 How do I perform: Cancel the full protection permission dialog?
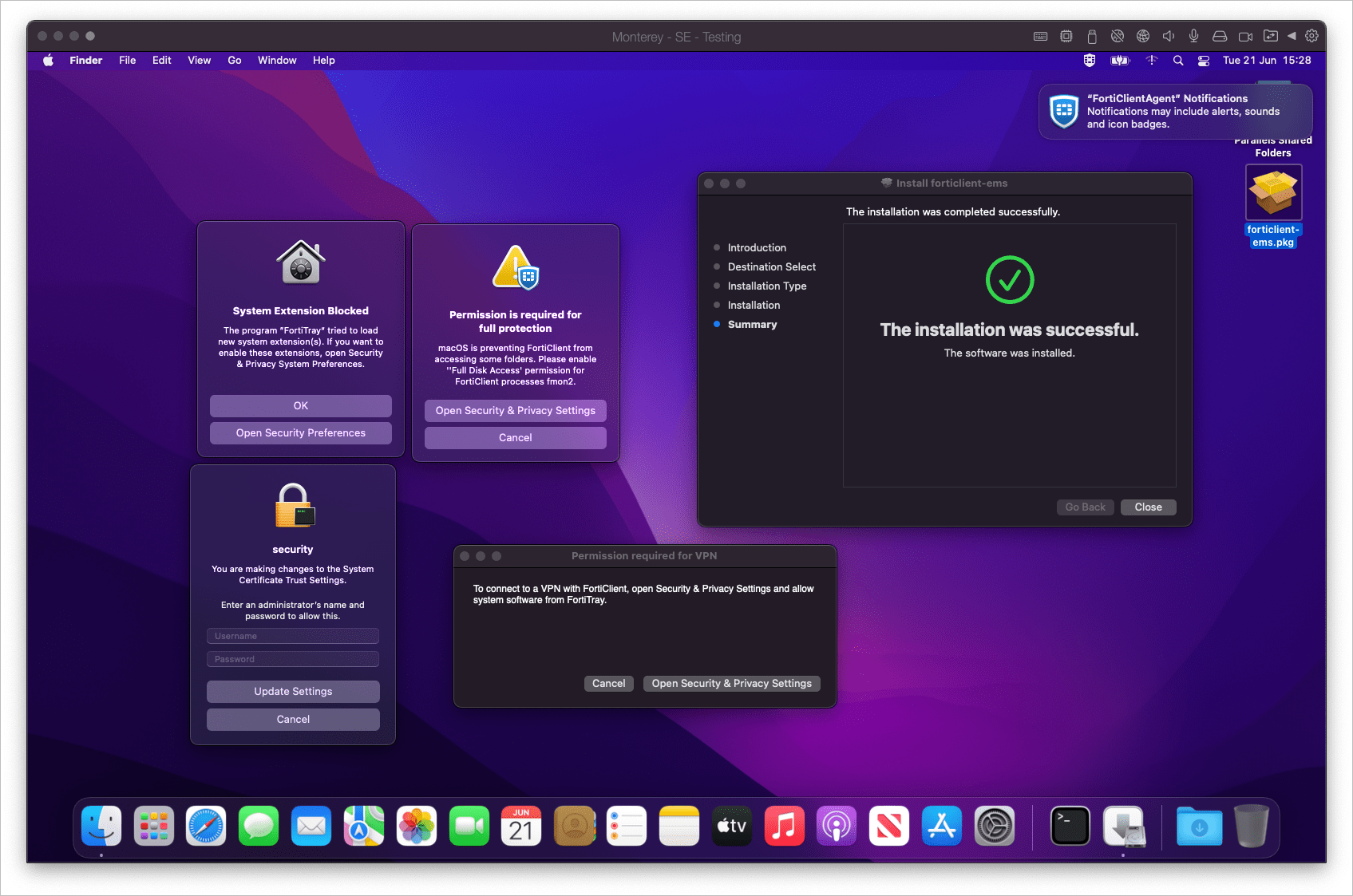click(x=516, y=437)
